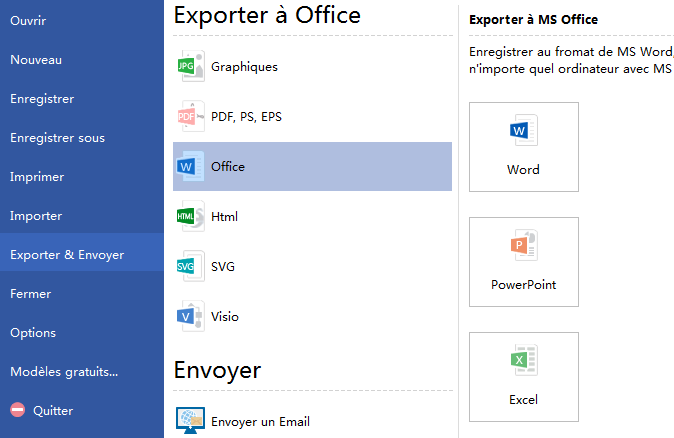Export to Excel format

[x=523, y=376]
